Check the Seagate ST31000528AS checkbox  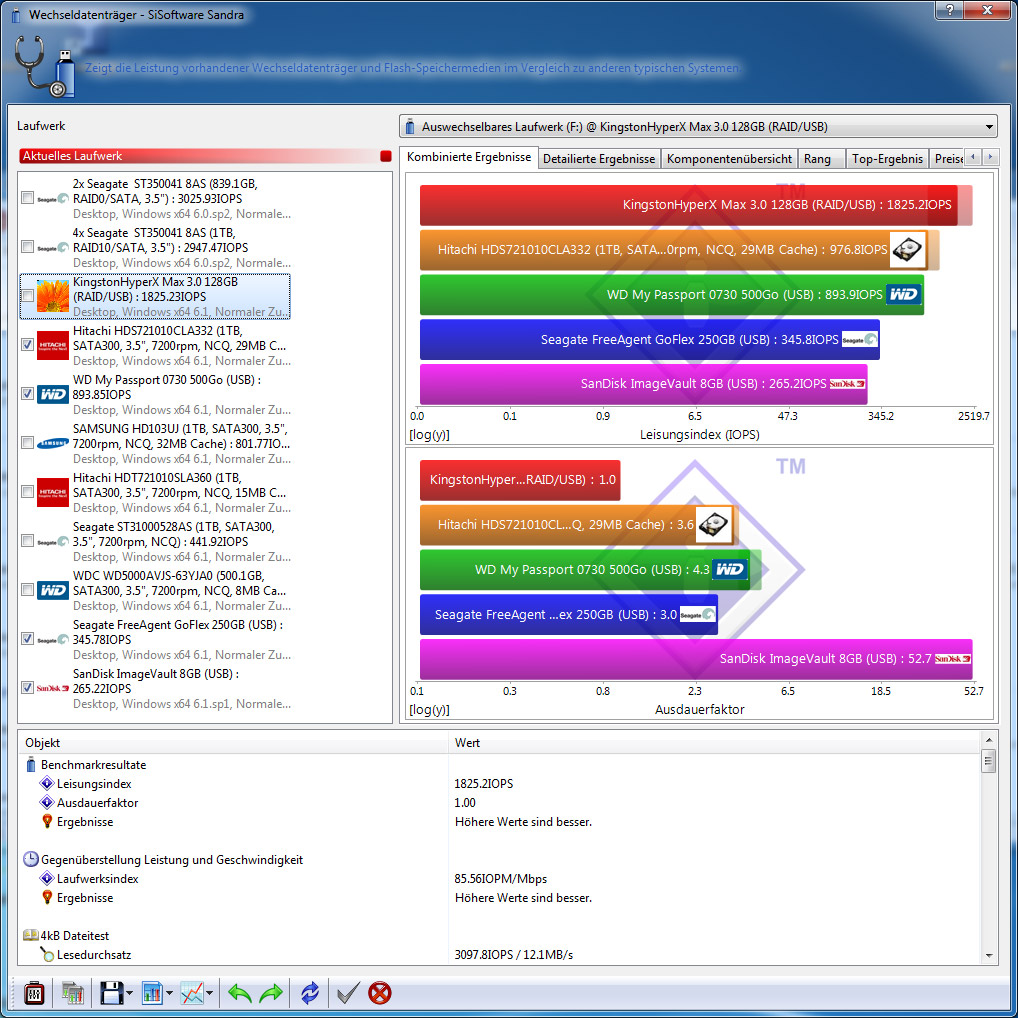coord(27,541)
